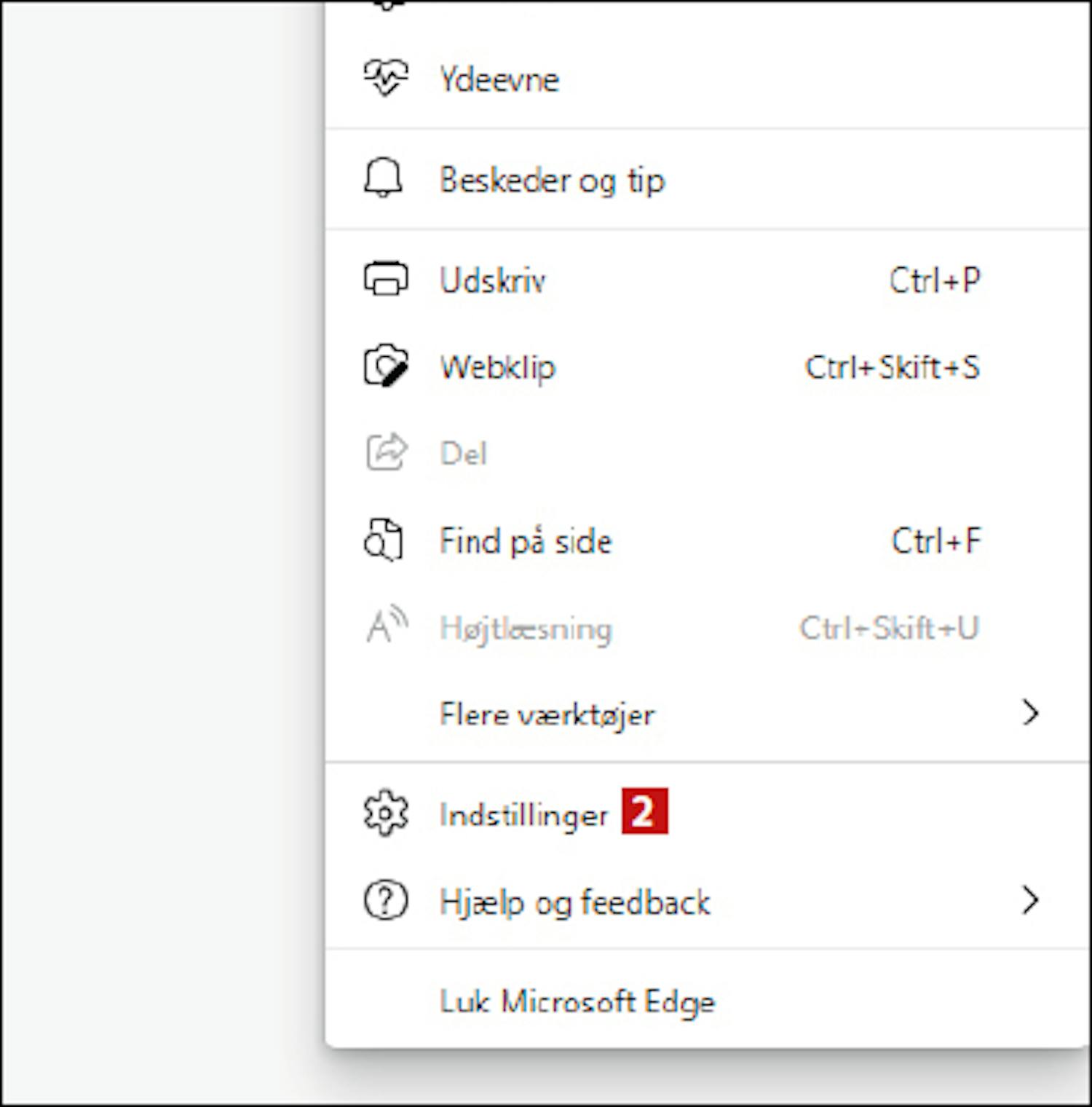Click the Indstillinger gear icon
The width and height of the screenshot is (1092, 1107).
[385, 813]
